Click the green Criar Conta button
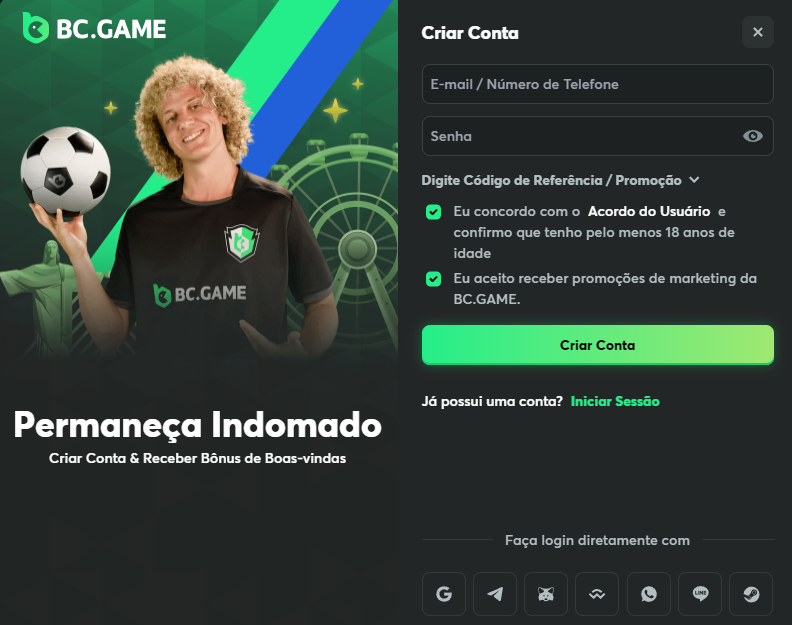 598,345
